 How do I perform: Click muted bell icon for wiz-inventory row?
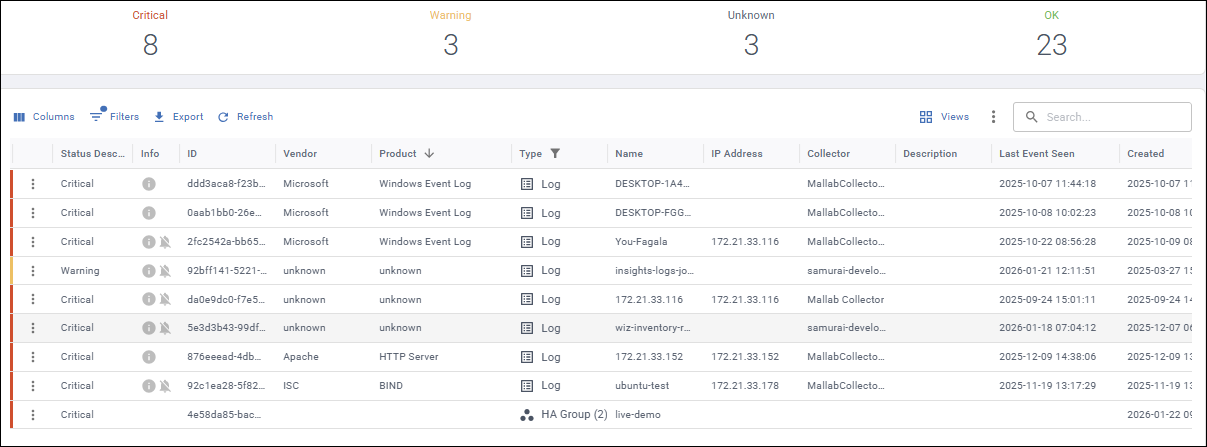[165, 328]
